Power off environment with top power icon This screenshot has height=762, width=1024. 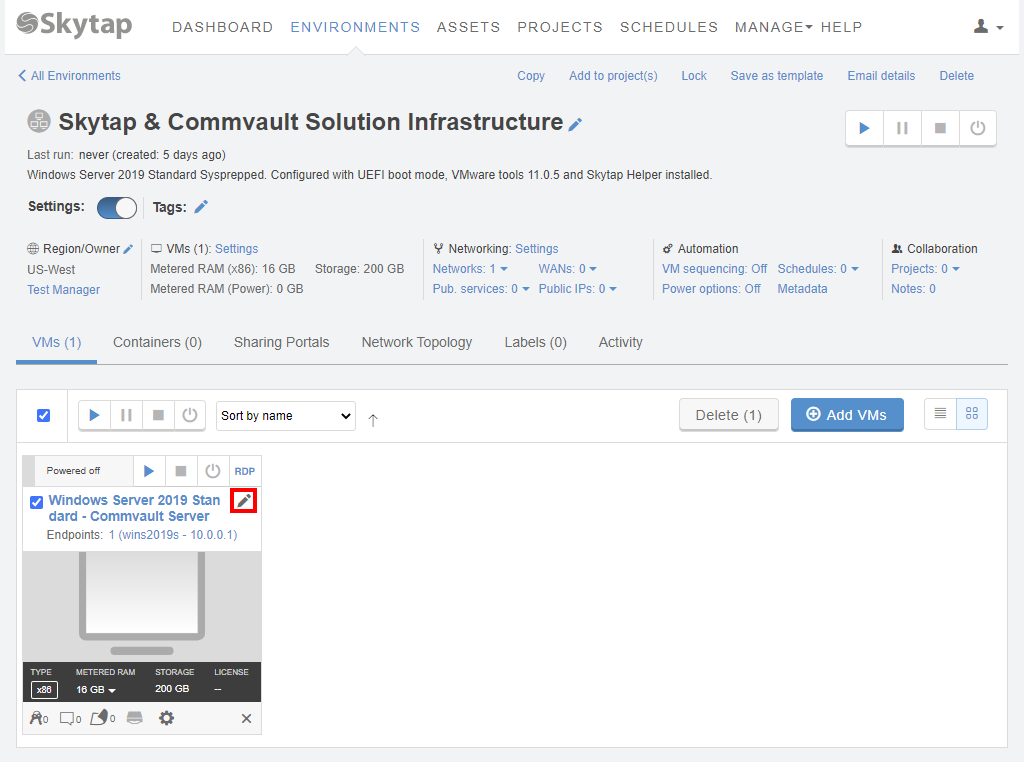point(978,128)
